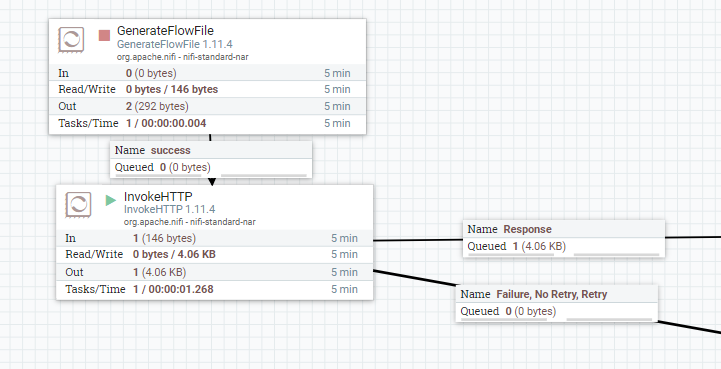
Task: Select the InvokeHTTP processor title
Action: (158, 196)
